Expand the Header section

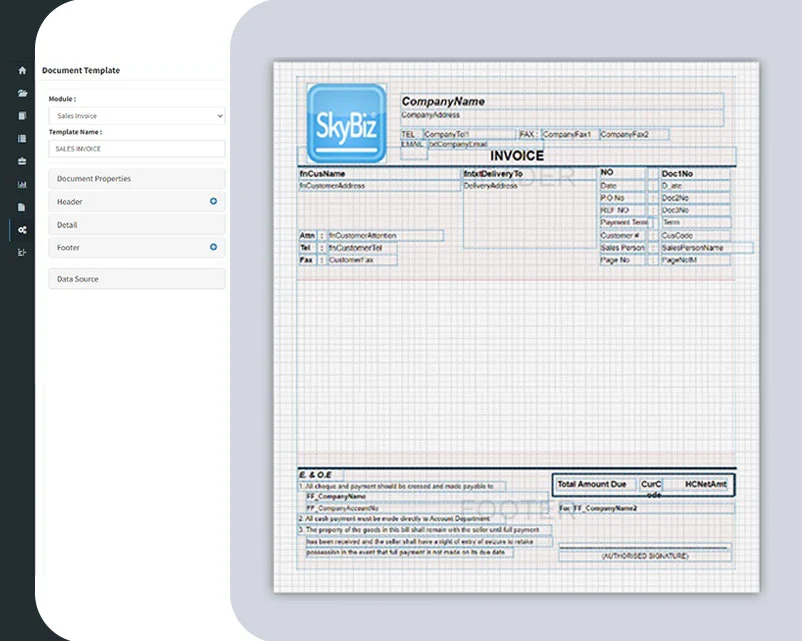[x=137, y=201]
